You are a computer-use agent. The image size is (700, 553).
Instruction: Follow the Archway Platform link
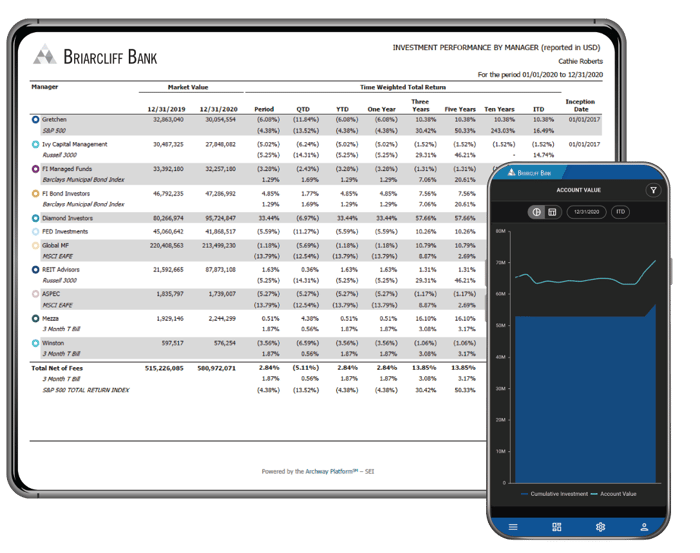click(332, 471)
